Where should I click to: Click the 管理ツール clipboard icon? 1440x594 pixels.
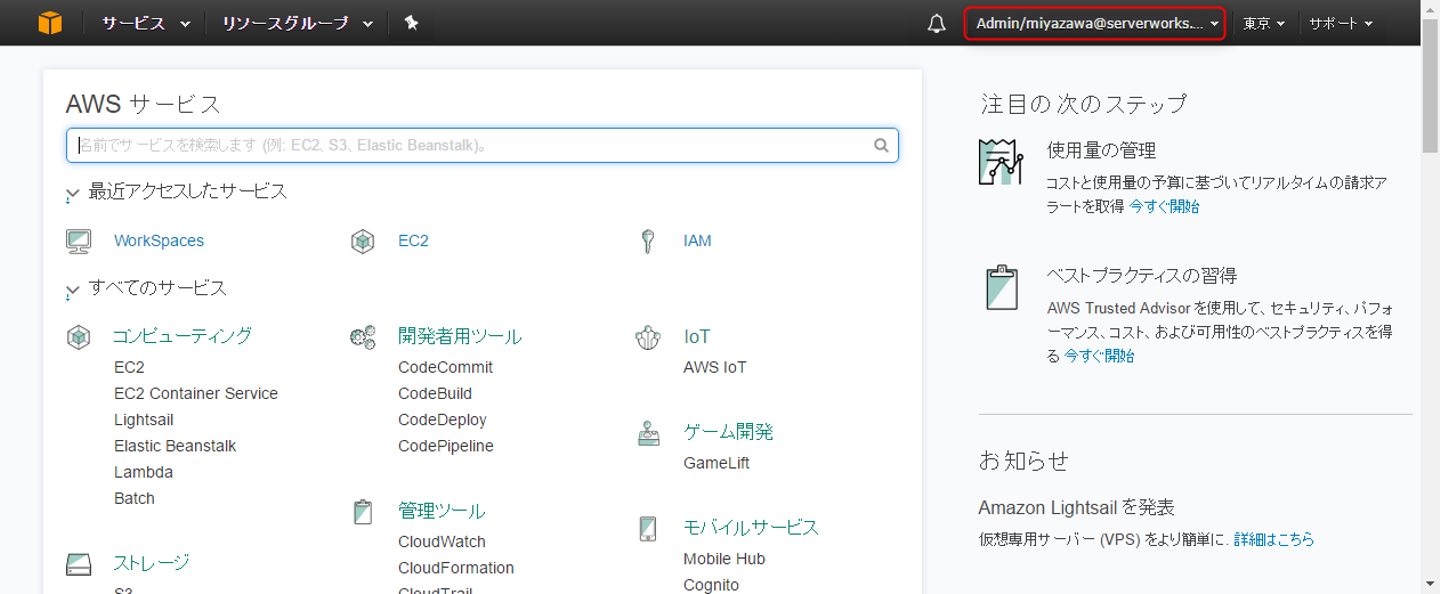pyautogui.click(x=363, y=512)
